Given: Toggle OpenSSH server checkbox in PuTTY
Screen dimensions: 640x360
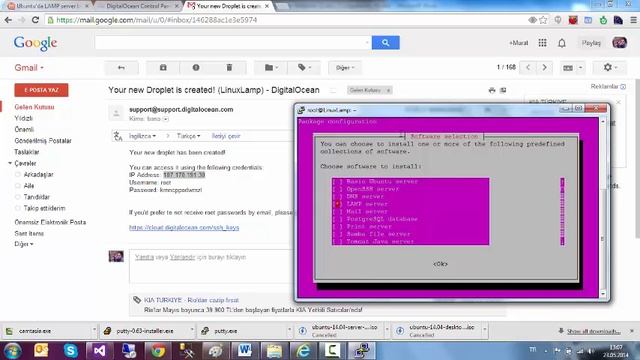Looking at the screenshot, I should tap(338, 189).
